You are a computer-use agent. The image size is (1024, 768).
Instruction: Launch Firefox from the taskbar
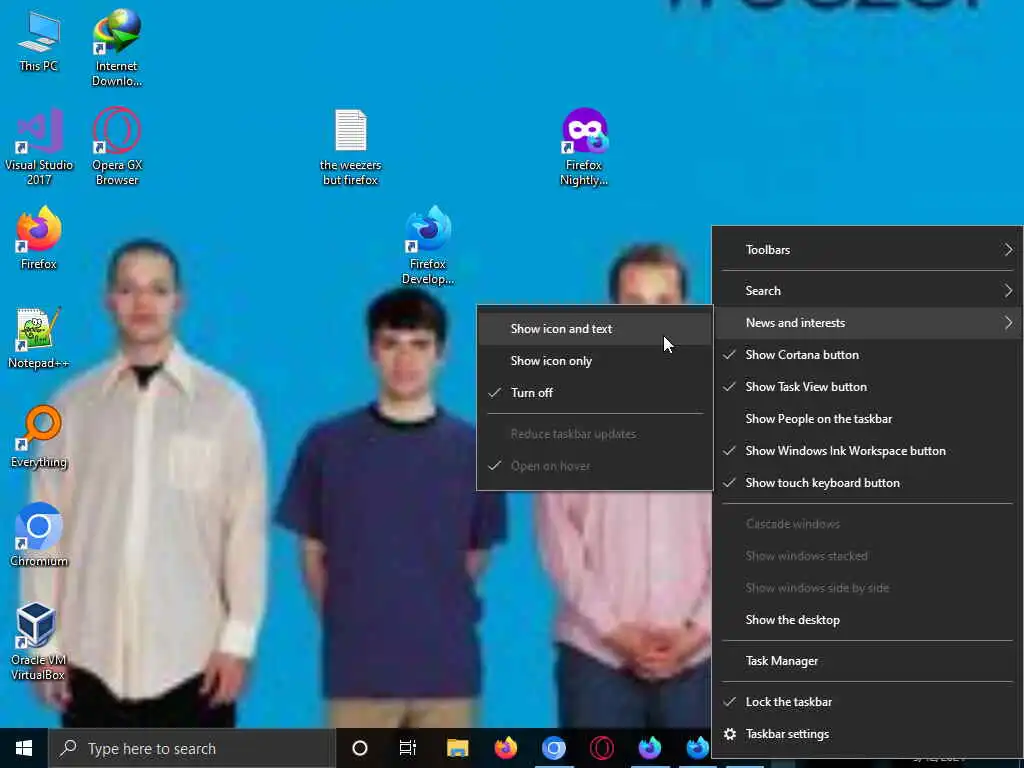coord(505,748)
